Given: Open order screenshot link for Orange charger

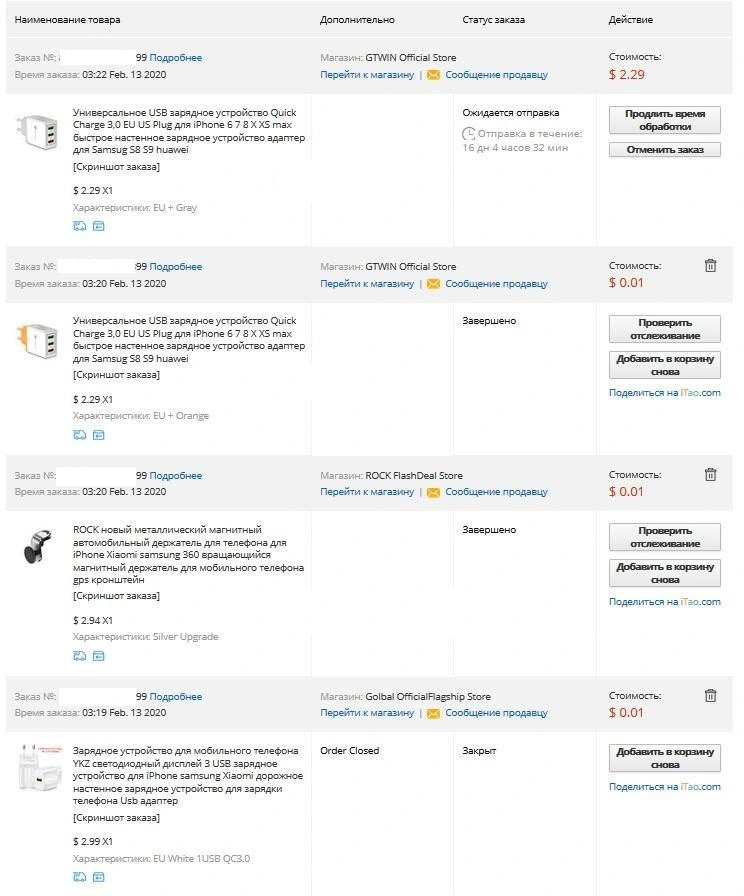Looking at the screenshot, I should 117,375.
